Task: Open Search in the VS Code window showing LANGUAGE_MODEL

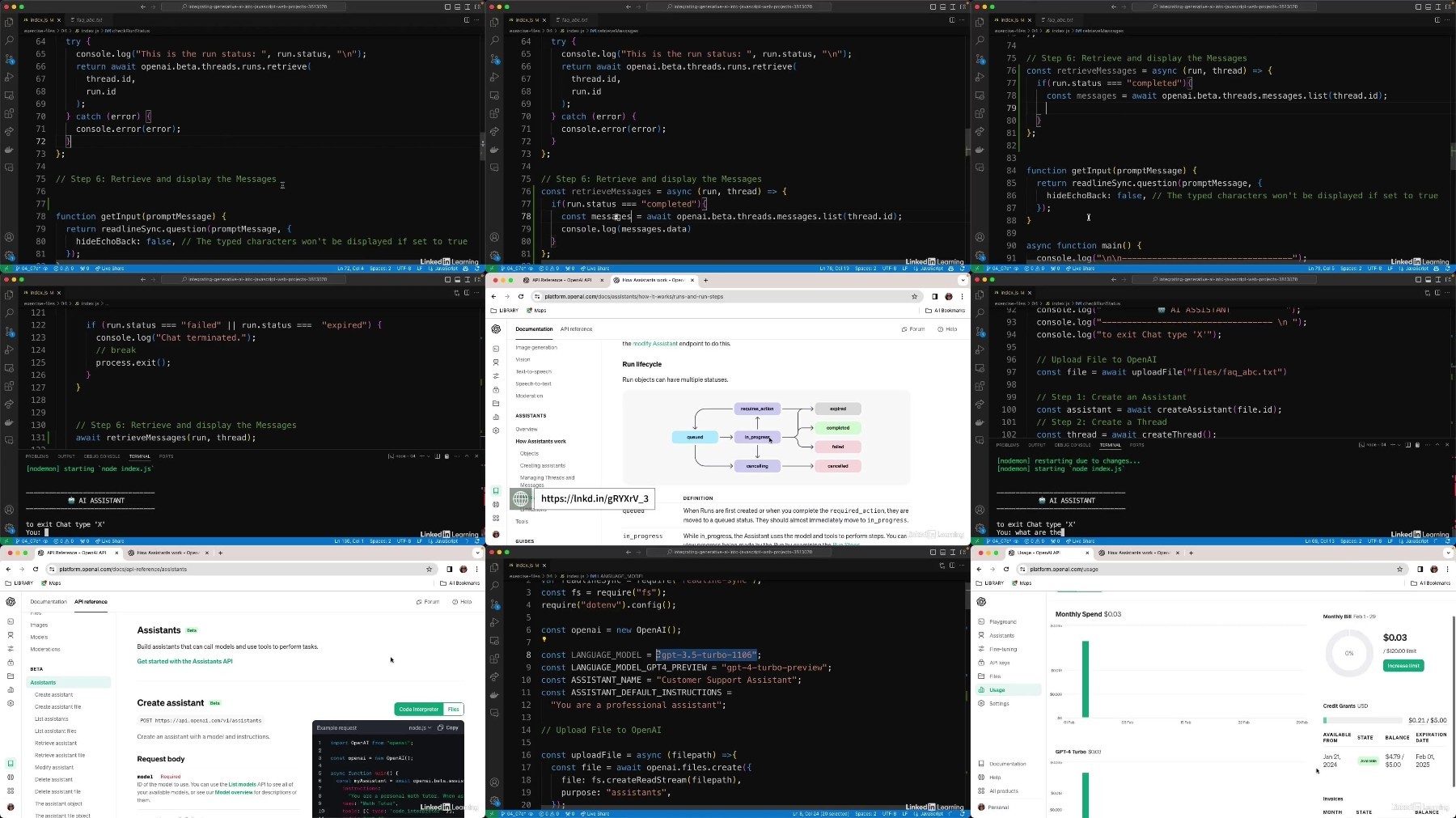Action: [494, 586]
